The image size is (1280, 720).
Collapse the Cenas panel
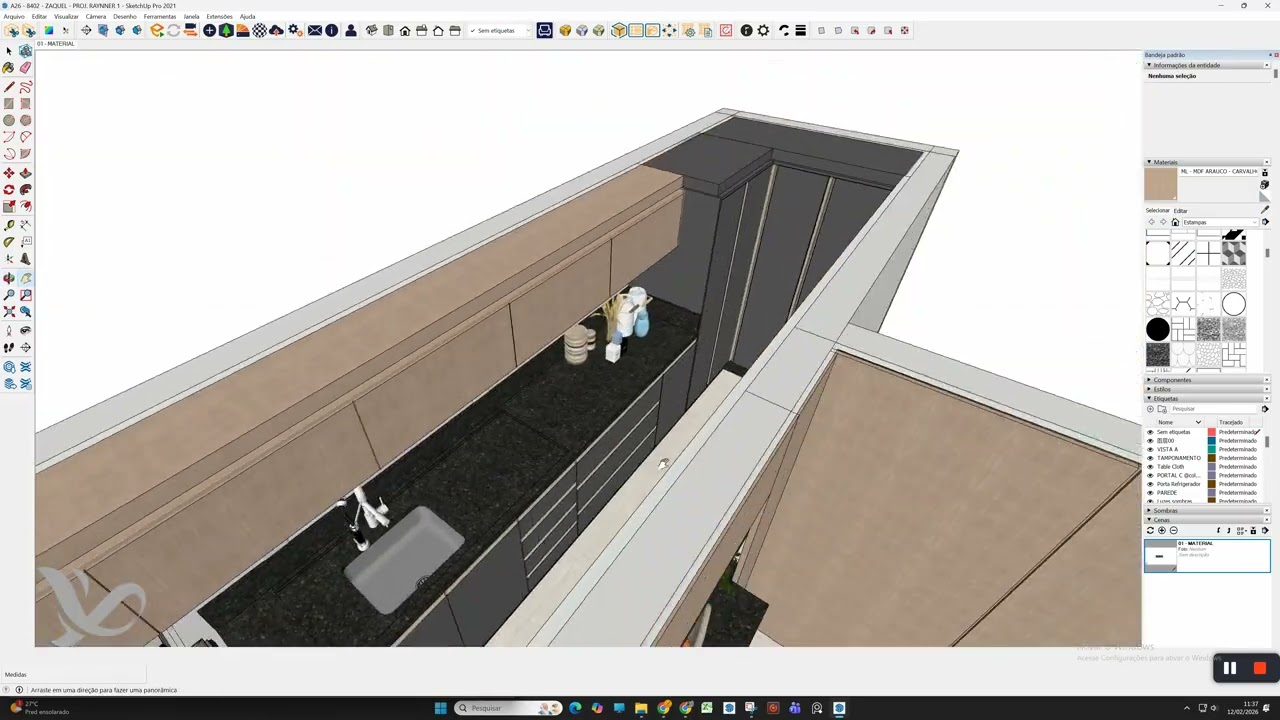pos(1149,519)
